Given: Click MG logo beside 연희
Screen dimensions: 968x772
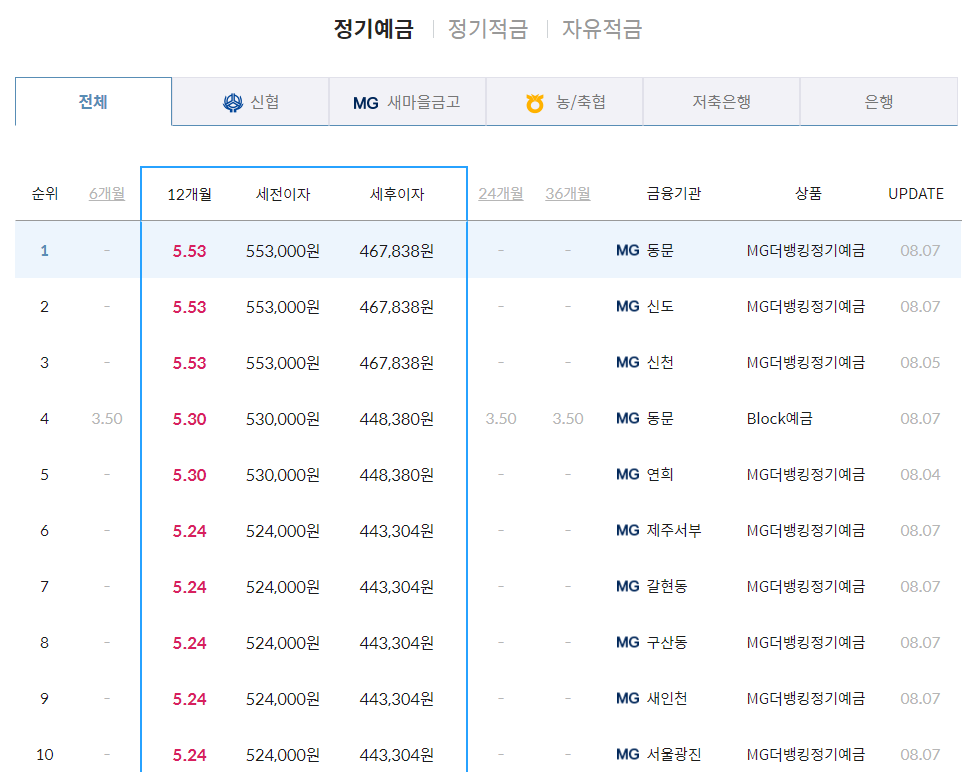Looking at the screenshot, I should pos(628,475).
